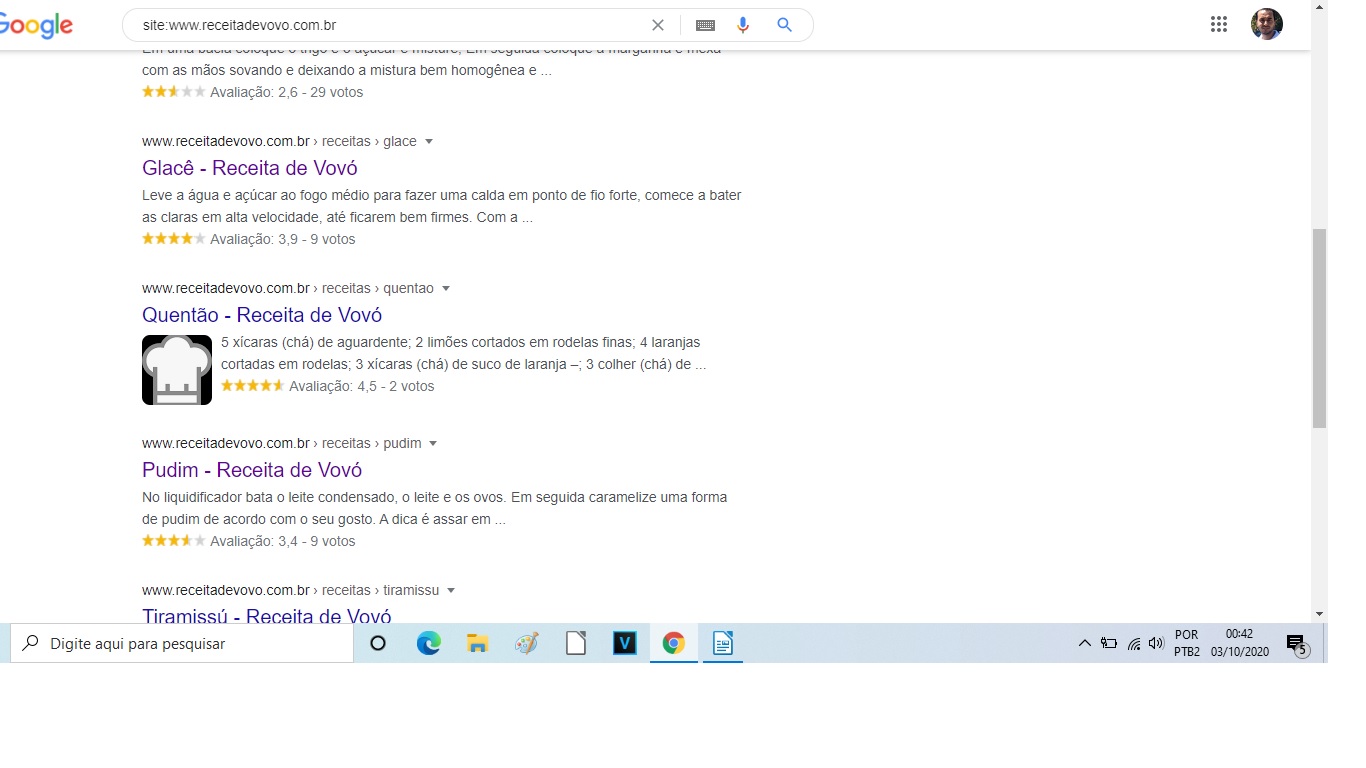Open the Quentão - Receita de Vovó result
The height and width of the screenshot is (768, 1366).
click(x=262, y=315)
